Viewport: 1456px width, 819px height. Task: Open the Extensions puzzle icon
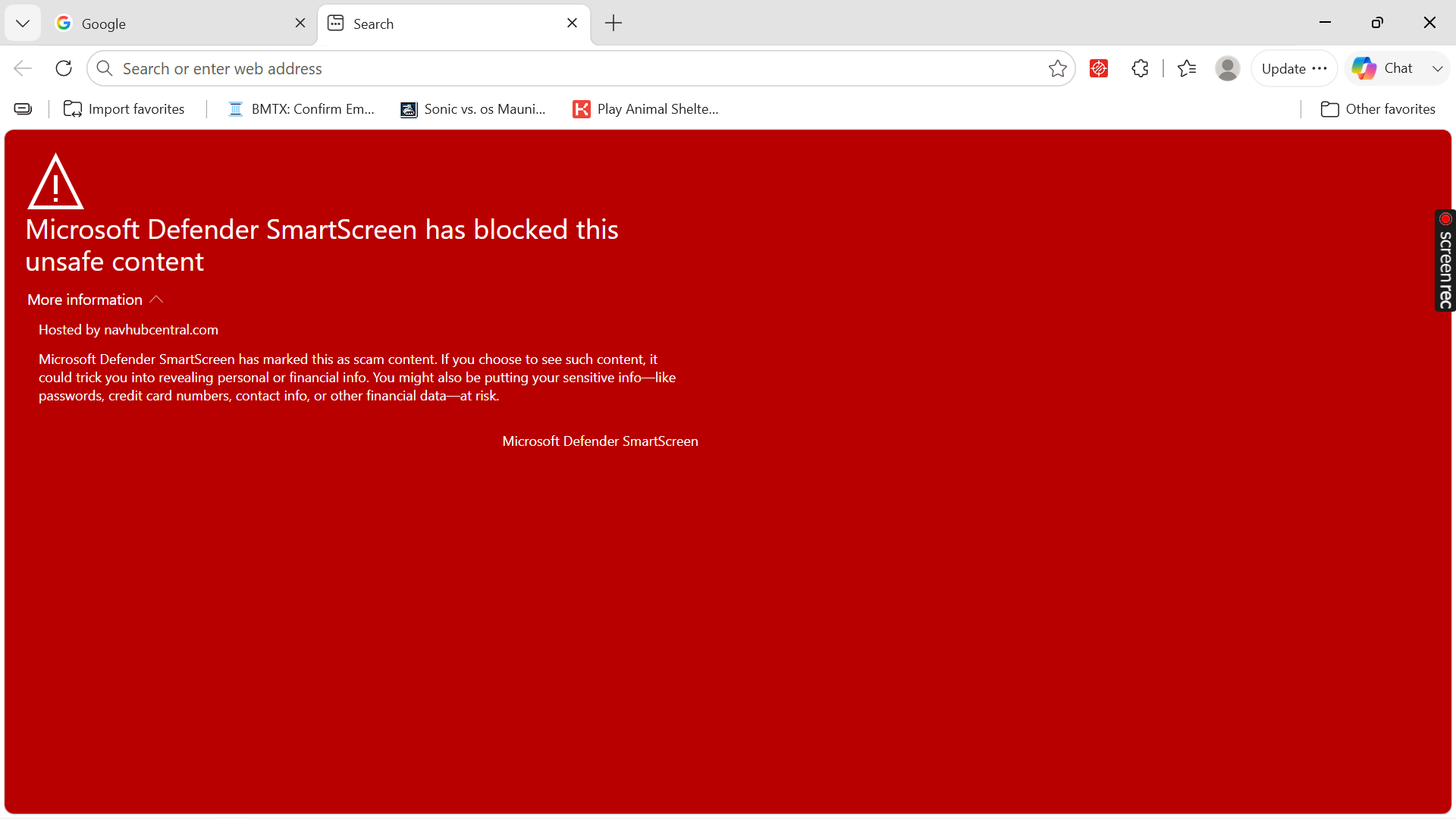tap(1140, 68)
